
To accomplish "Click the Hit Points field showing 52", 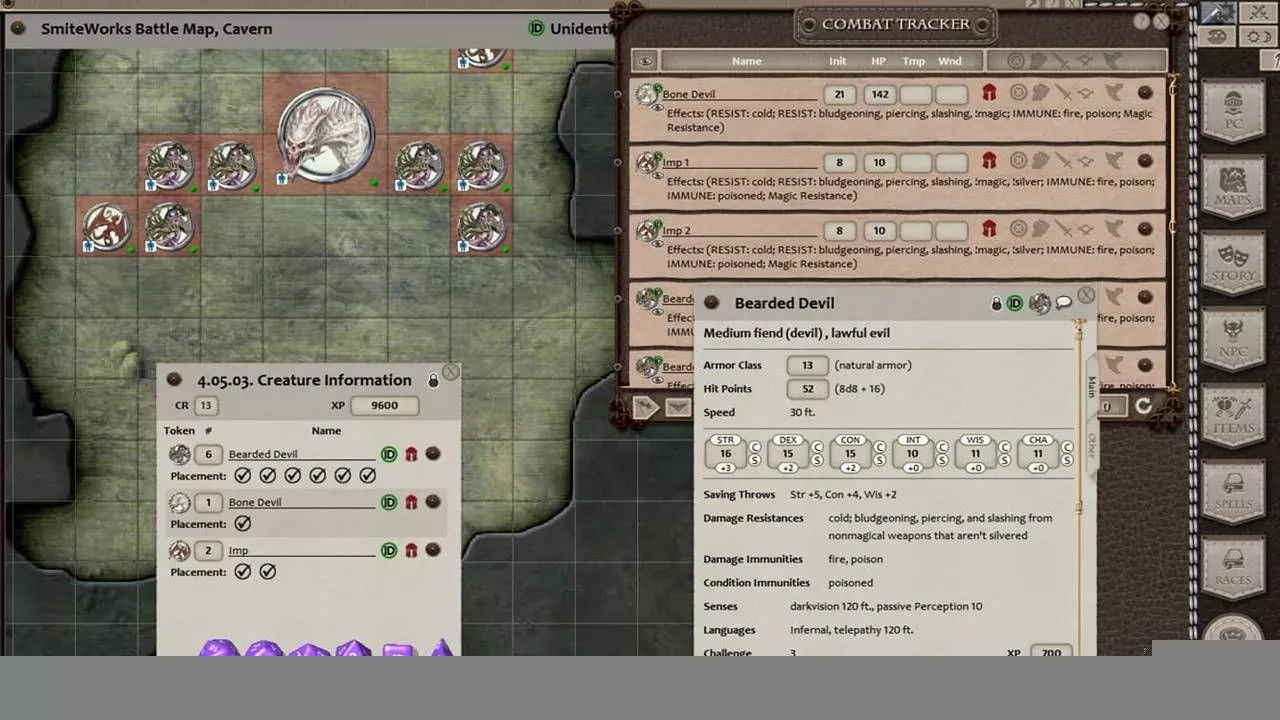I will 807,389.
